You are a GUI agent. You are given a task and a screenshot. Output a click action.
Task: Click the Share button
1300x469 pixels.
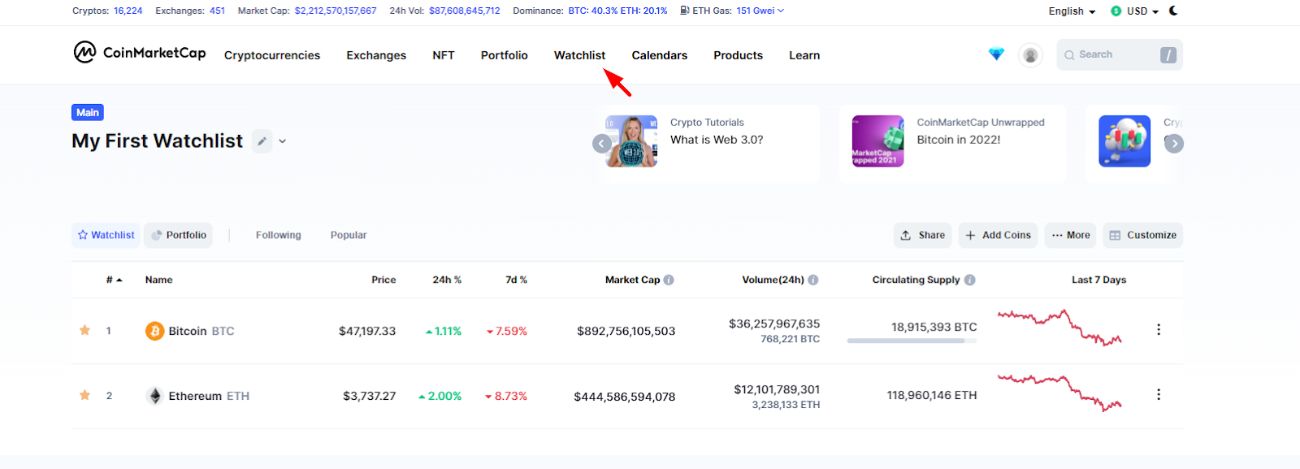(921, 235)
